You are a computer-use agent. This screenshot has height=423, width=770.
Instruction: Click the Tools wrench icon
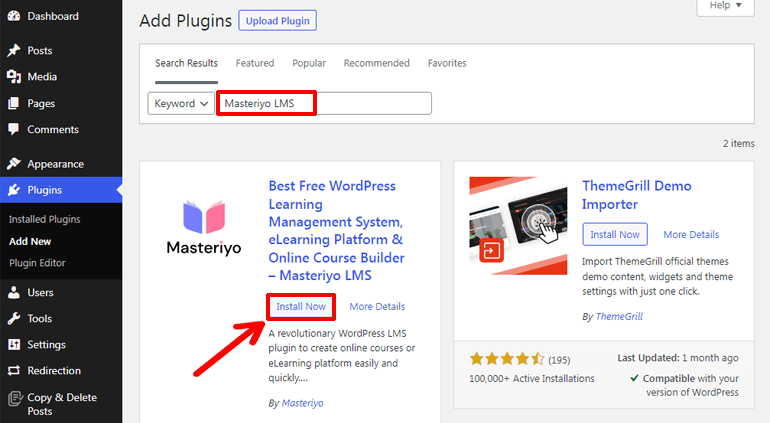point(14,318)
